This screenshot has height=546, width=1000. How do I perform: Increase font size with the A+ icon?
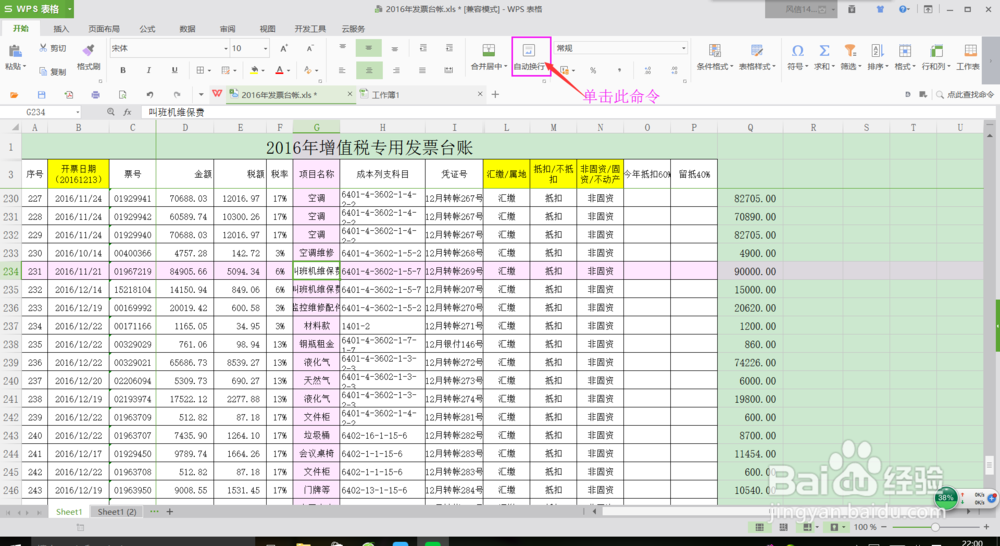pyautogui.click(x=284, y=48)
